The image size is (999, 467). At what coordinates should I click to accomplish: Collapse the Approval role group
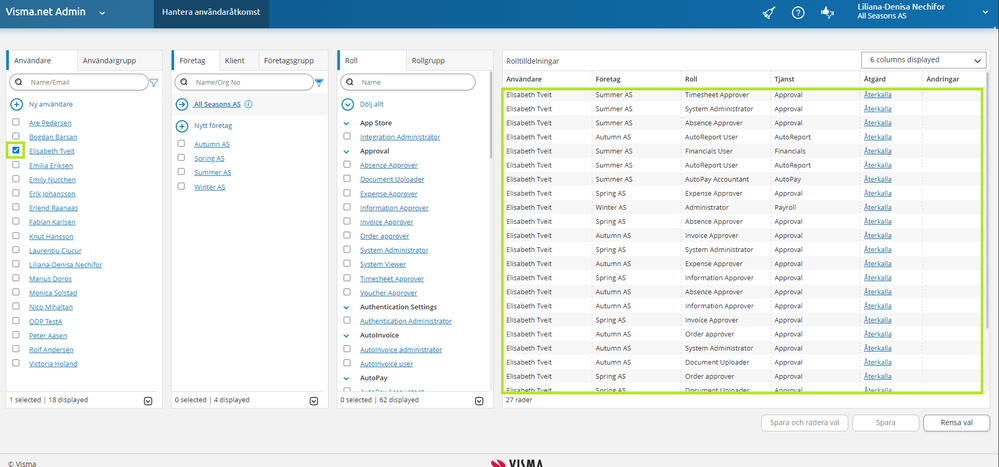click(x=347, y=152)
